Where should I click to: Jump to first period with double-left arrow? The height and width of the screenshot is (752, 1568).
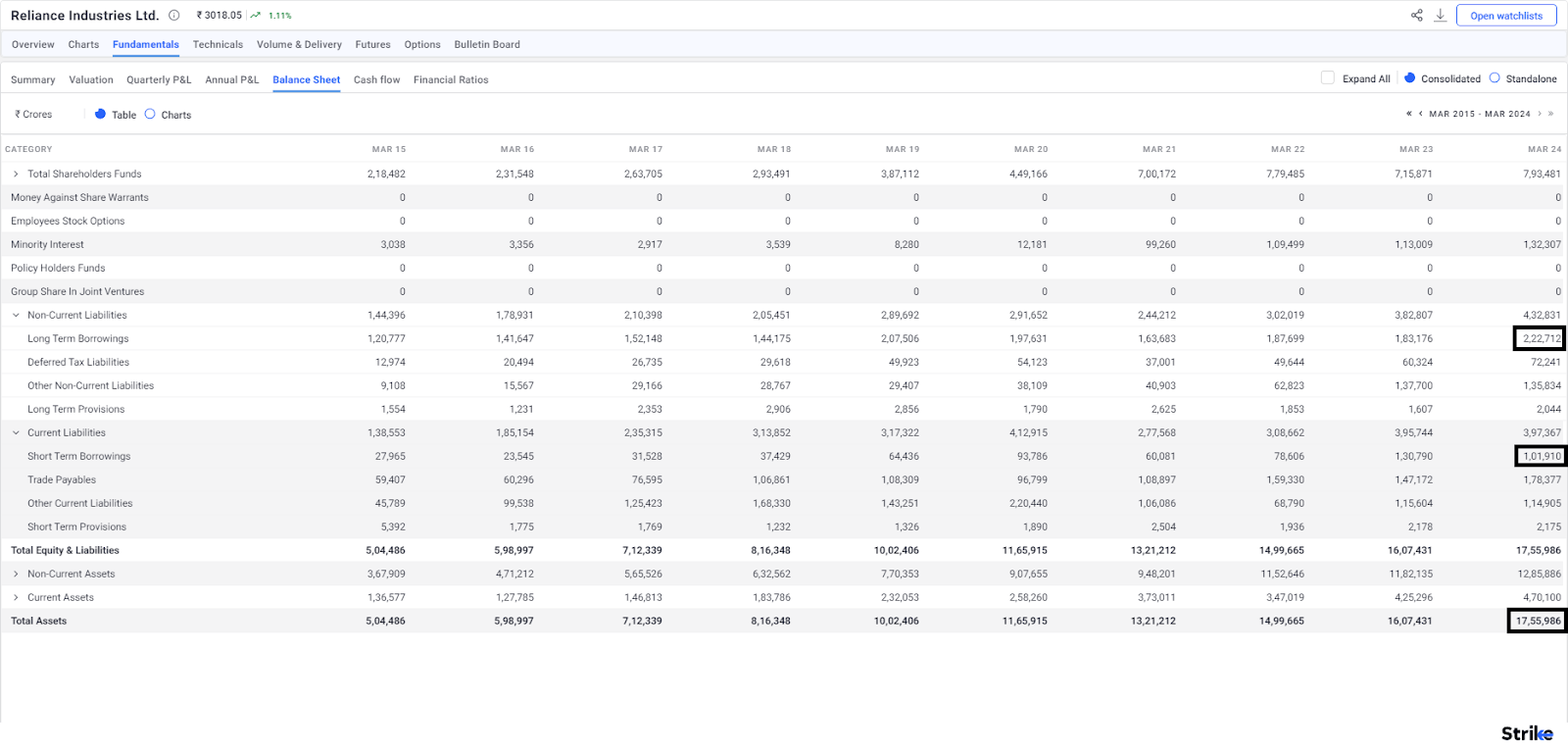(1409, 114)
